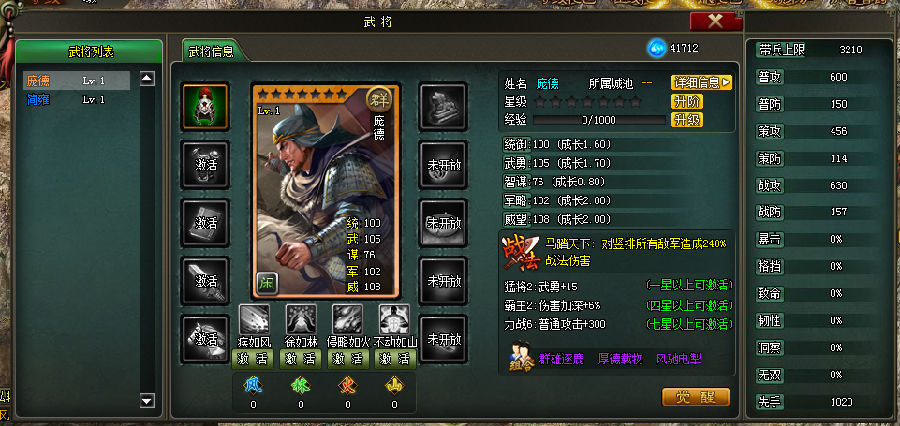Viewport: 900px width, 426px height.
Task: Expand 详细信息 detailed info arrow
Action: coord(701,83)
